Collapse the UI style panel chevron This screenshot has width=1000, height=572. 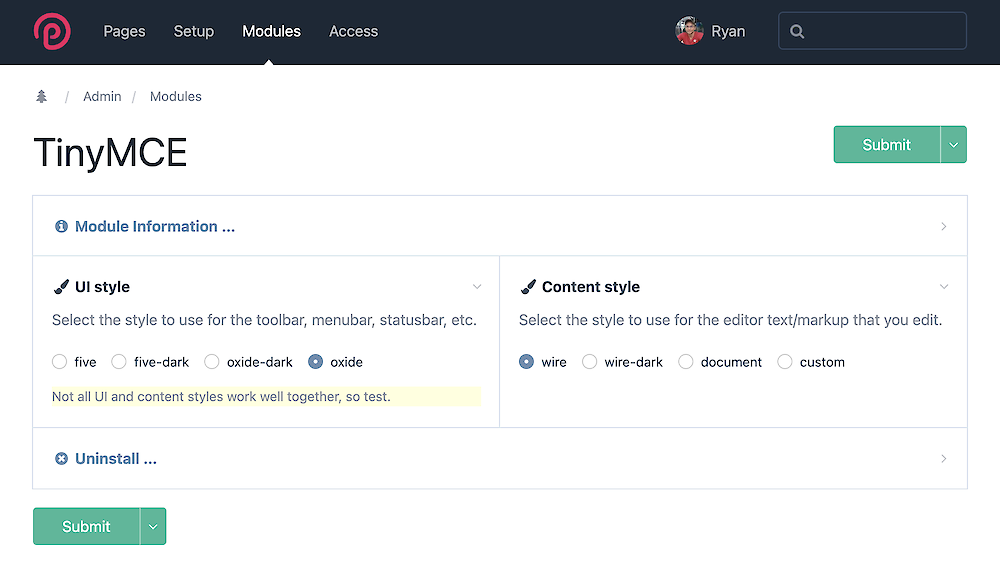(x=477, y=287)
